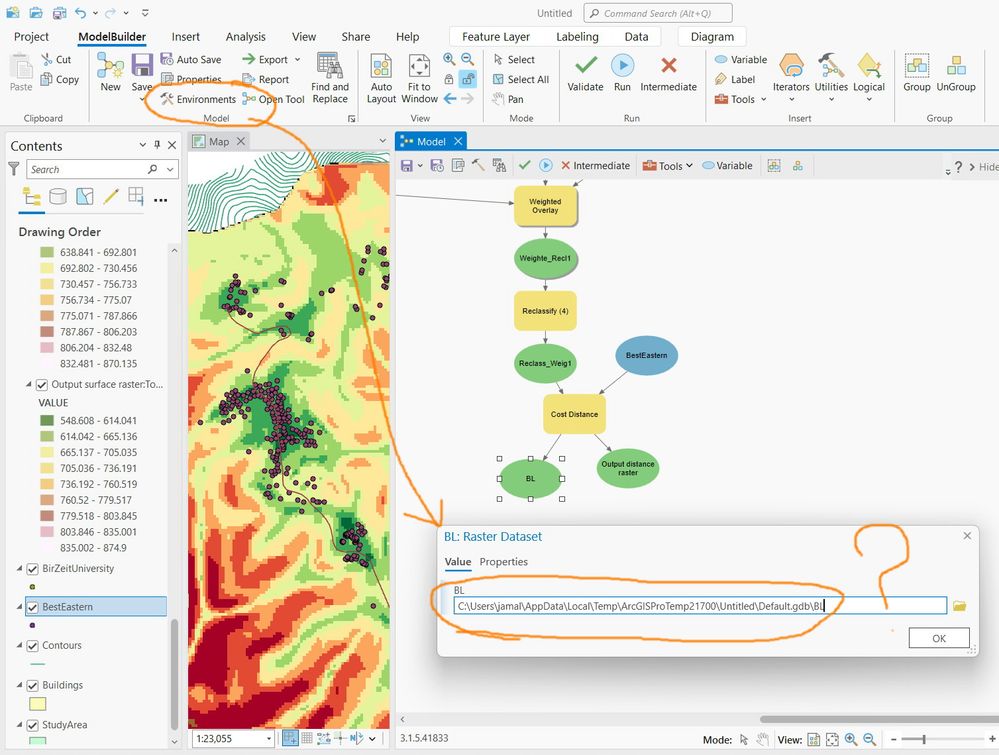Click the Validate model checkmark in the ribbon
The width and height of the screenshot is (999, 755).
(x=585, y=74)
